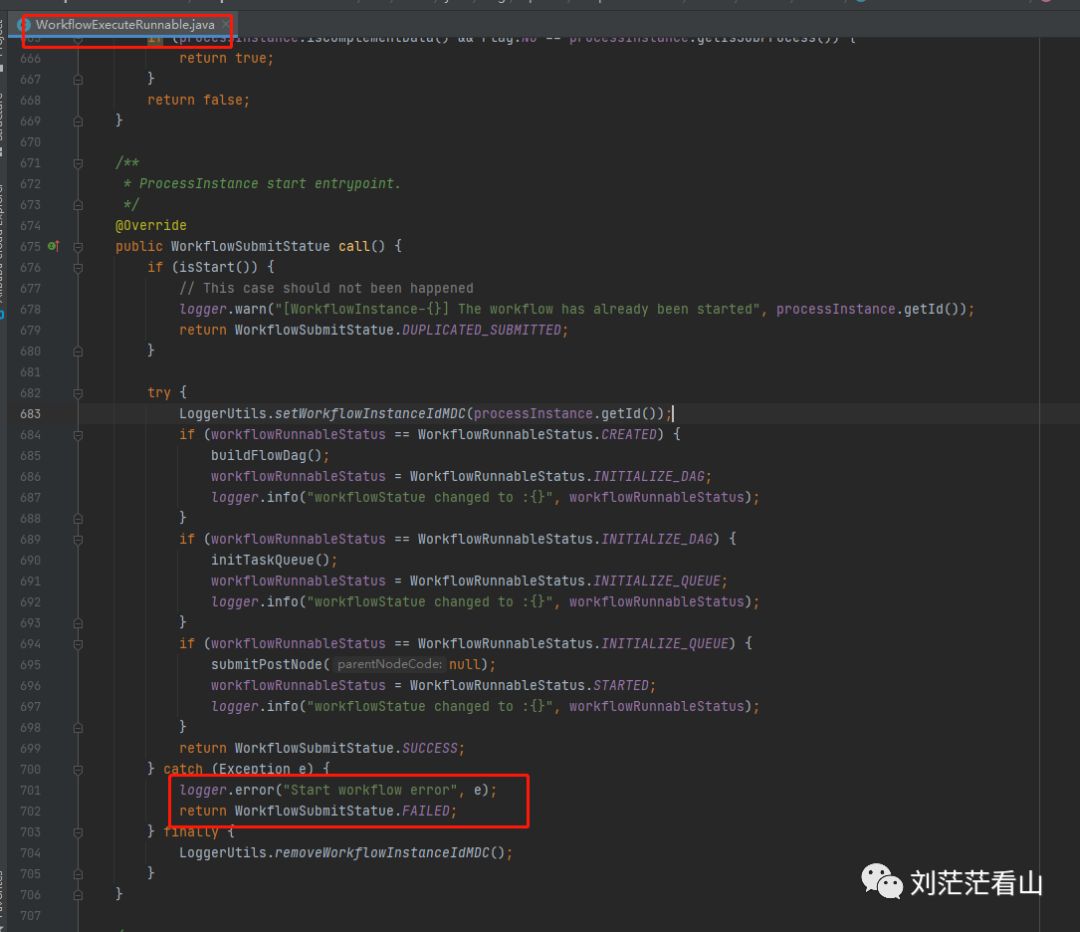This screenshot has height=932, width=1080.
Task: Fold the INITIALIZE_DAG if-block on line 689
Action: 78,540
